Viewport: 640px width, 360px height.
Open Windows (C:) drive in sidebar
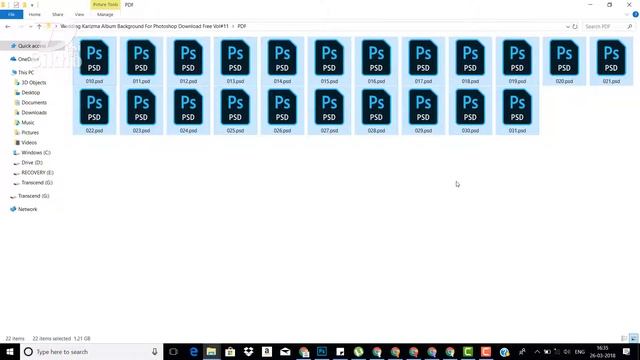point(32,153)
